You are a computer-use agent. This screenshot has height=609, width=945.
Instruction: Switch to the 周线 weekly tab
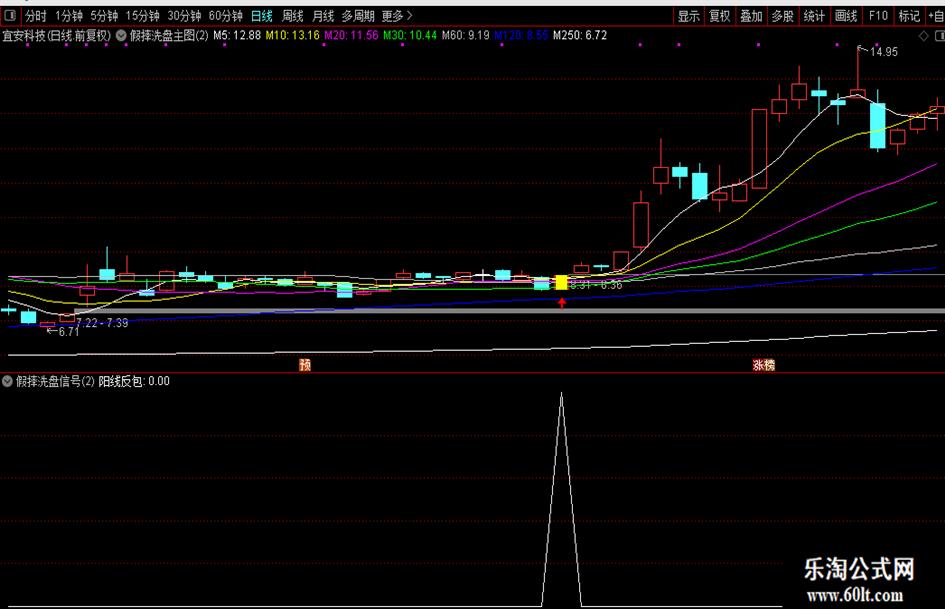tap(292, 16)
